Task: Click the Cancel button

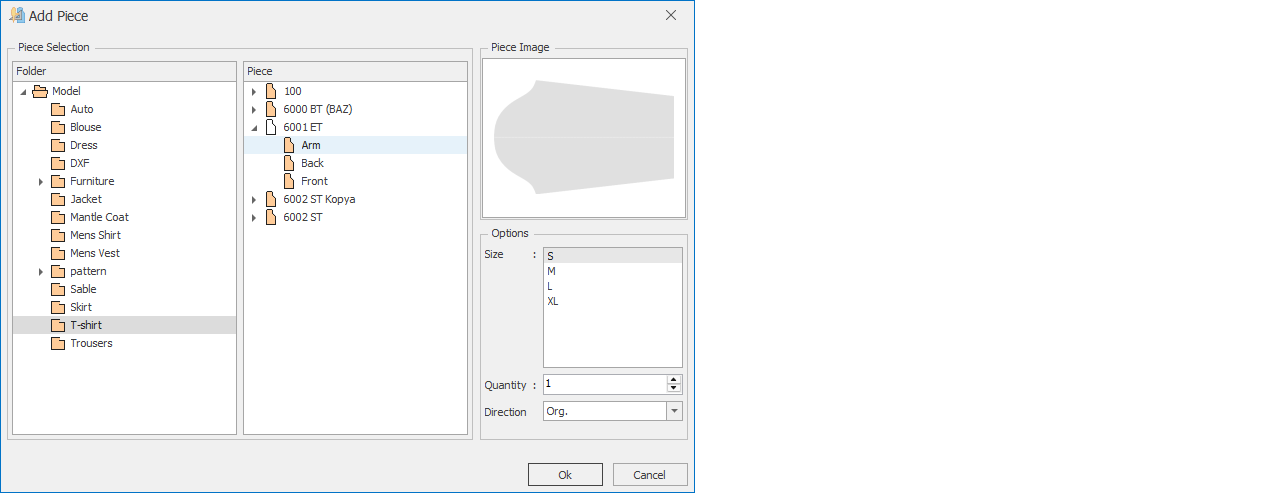Action: pyautogui.click(x=650, y=475)
